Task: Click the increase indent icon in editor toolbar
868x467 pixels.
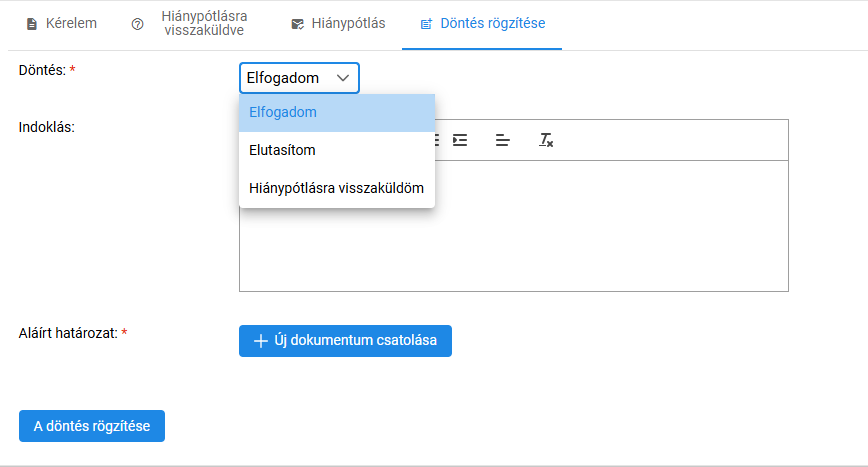Action: (x=460, y=141)
